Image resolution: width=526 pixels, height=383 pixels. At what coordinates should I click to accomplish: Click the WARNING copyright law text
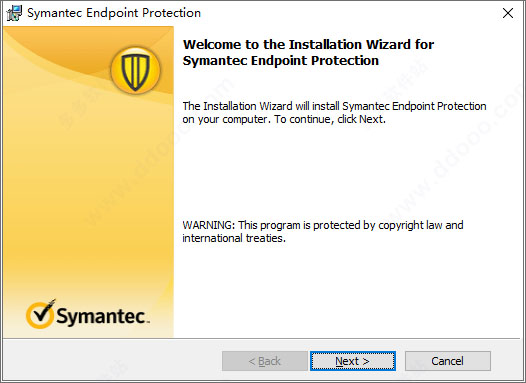tap(323, 225)
